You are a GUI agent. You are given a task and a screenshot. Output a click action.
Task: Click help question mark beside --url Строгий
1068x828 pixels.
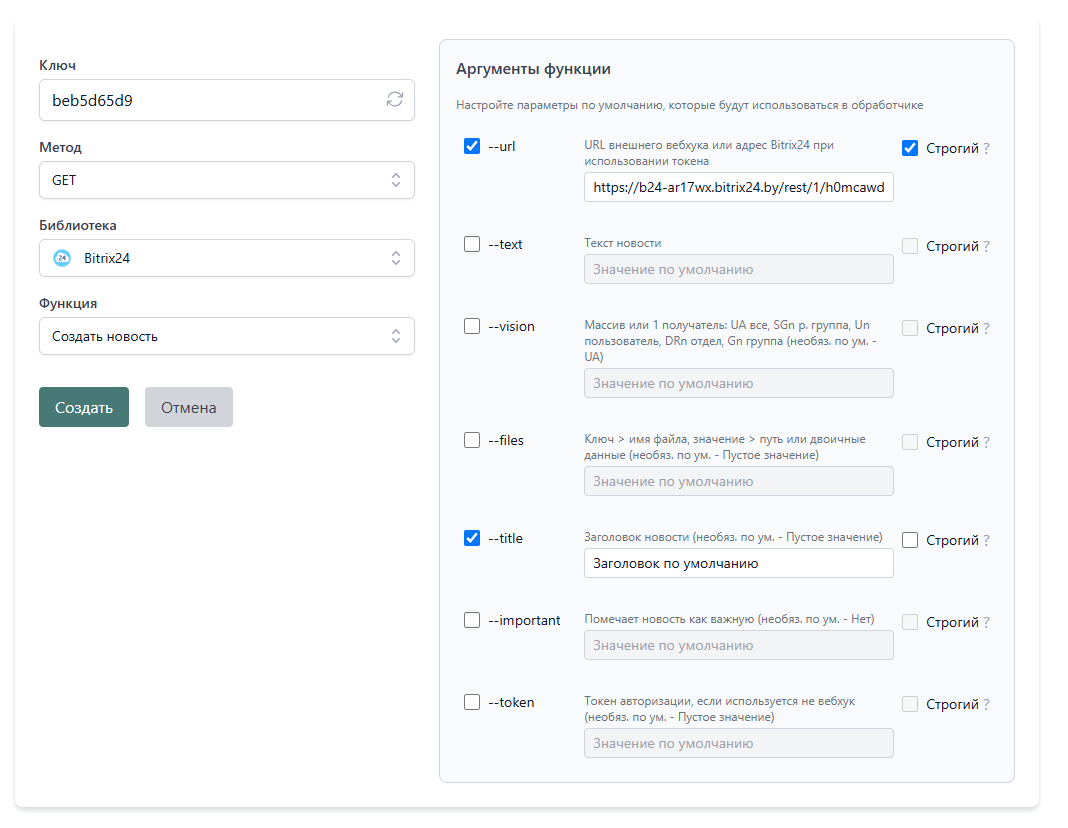tap(986, 148)
